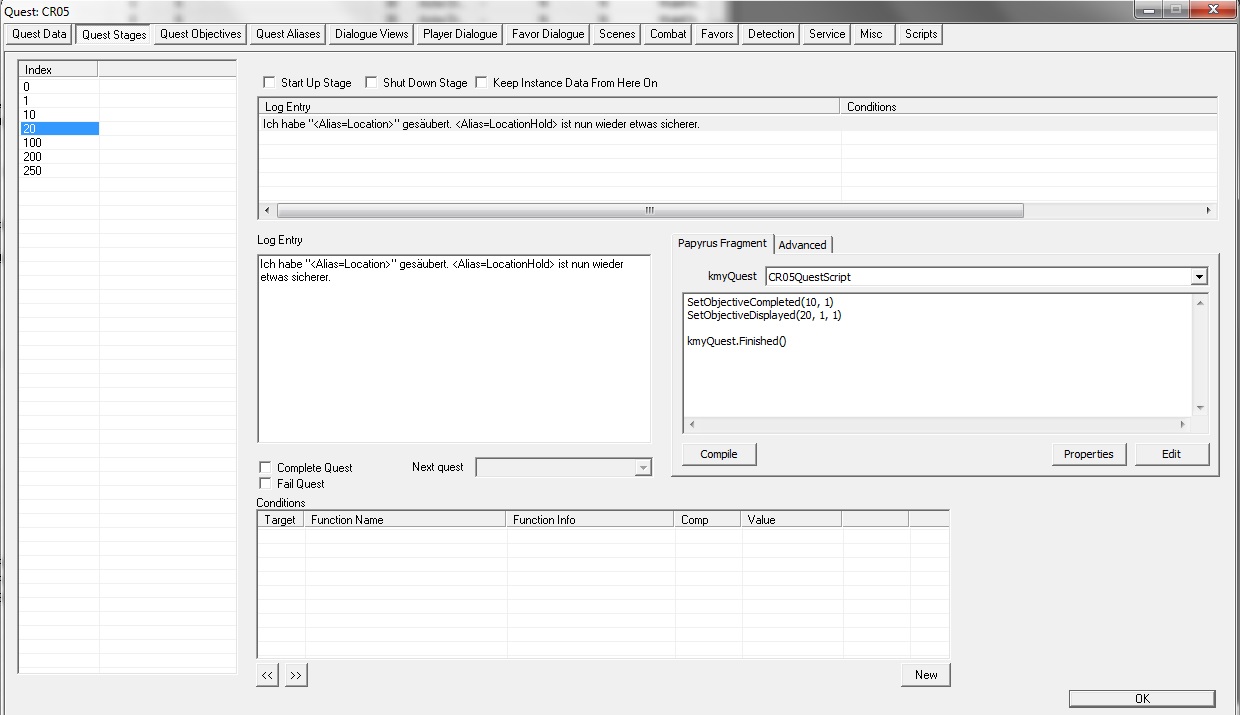The height and width of the screenshot is (715, 1240).
Task: Tick the Fail Quest checkbox
Action: tap(265, 483)
